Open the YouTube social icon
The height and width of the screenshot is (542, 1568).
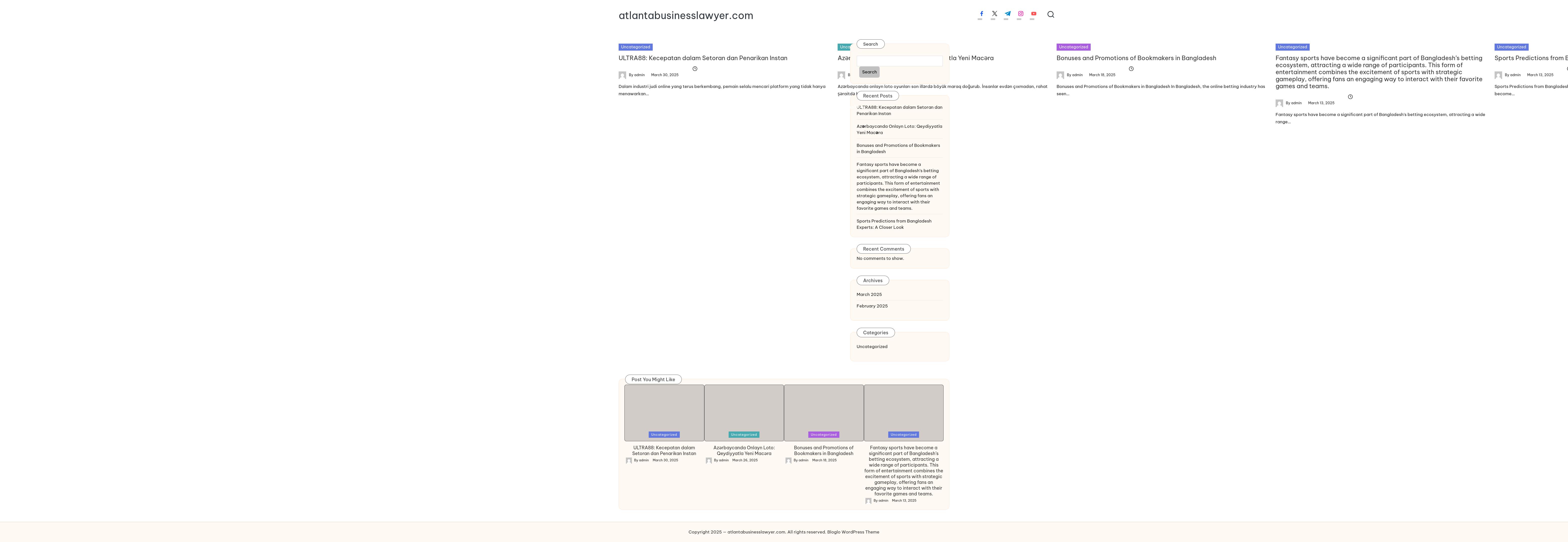pyautogui.click(x=1034, y=13)
